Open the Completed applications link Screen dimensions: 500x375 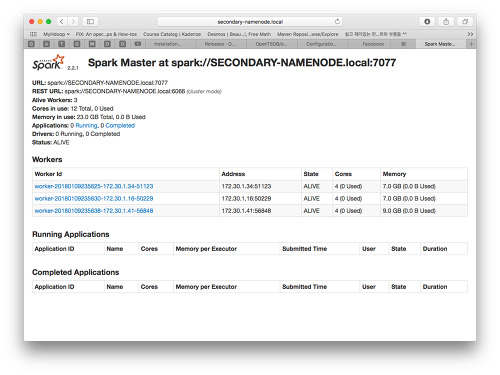click(120, 125)
